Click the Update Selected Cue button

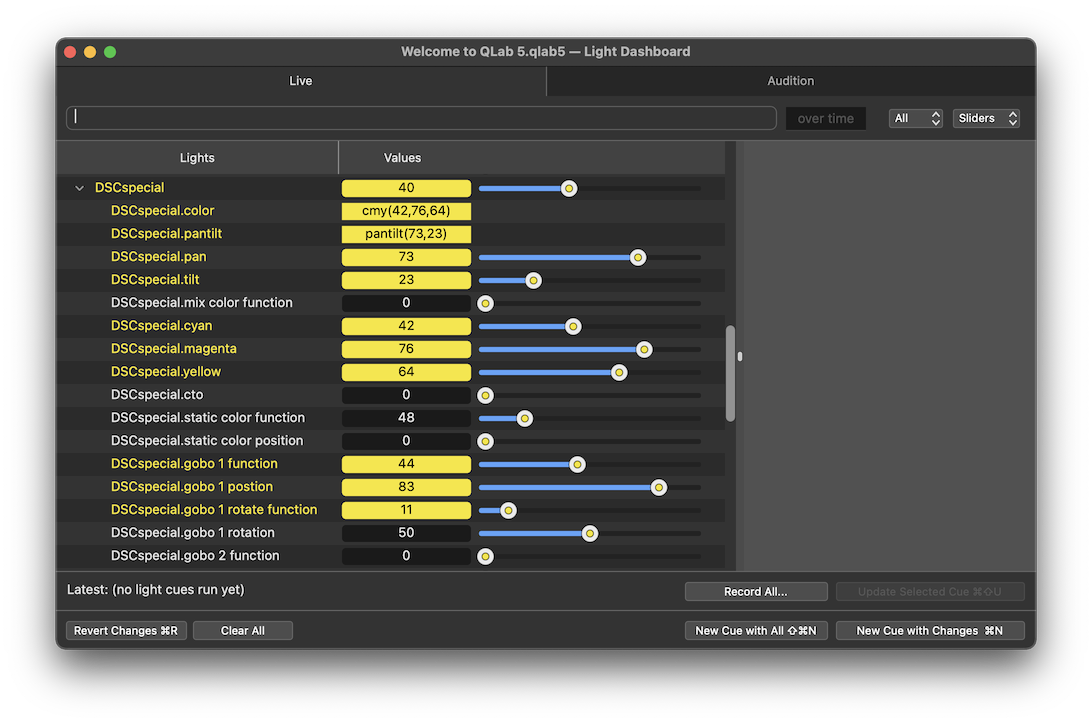930,591
